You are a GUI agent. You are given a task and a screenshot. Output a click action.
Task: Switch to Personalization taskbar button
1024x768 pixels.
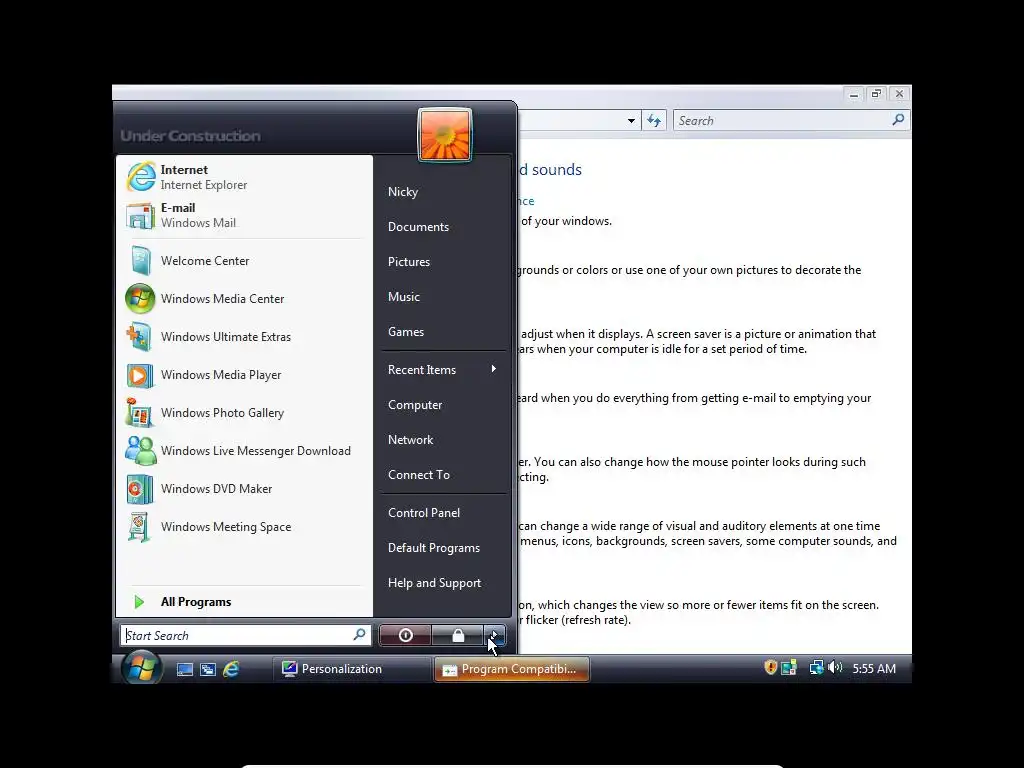[x=351, y=669]
